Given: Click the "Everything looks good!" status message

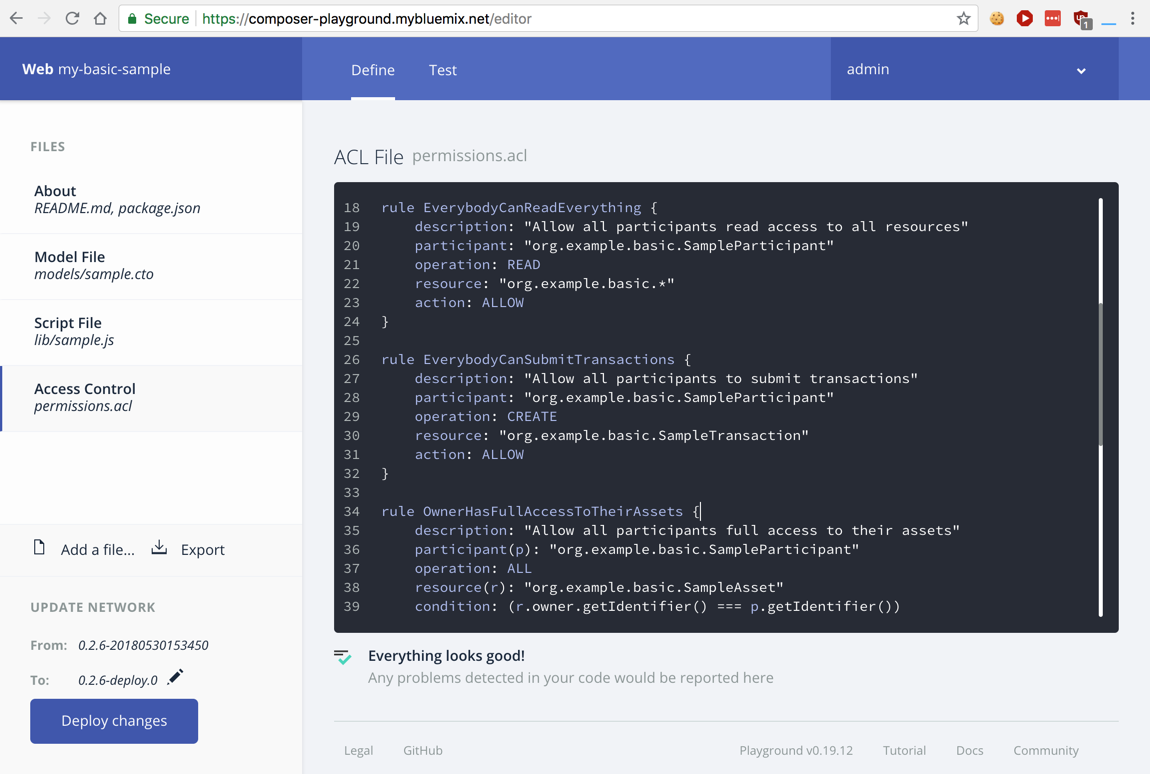Looking at the screenshot, I should [446, 656].
